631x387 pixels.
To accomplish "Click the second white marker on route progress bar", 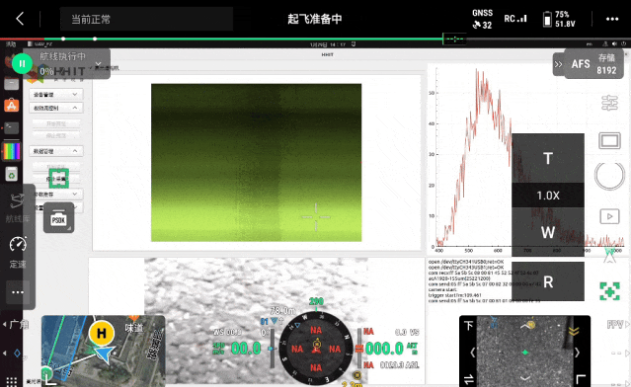I will pos(95,39).
